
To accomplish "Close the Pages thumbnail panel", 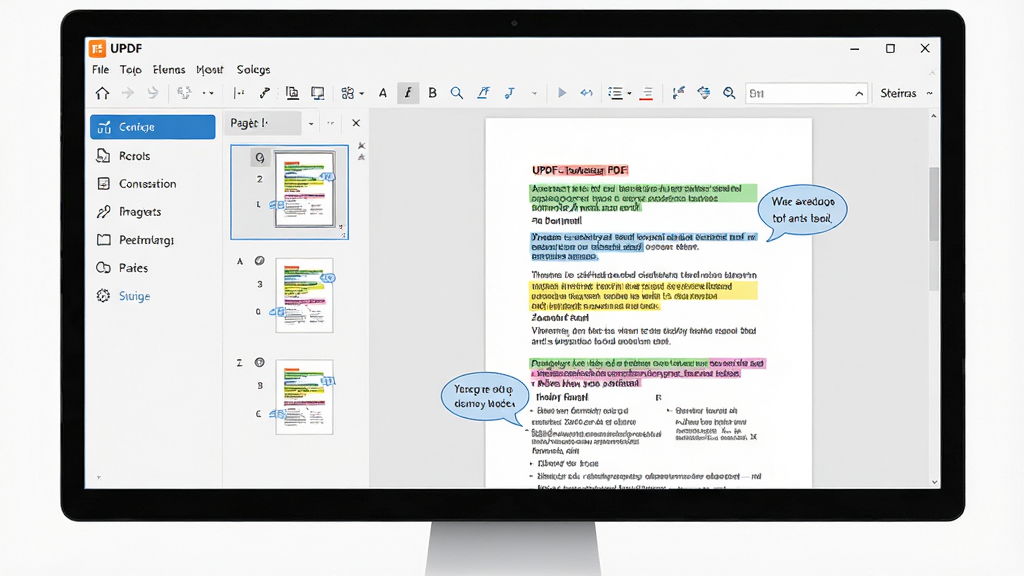I will [356, 123].
